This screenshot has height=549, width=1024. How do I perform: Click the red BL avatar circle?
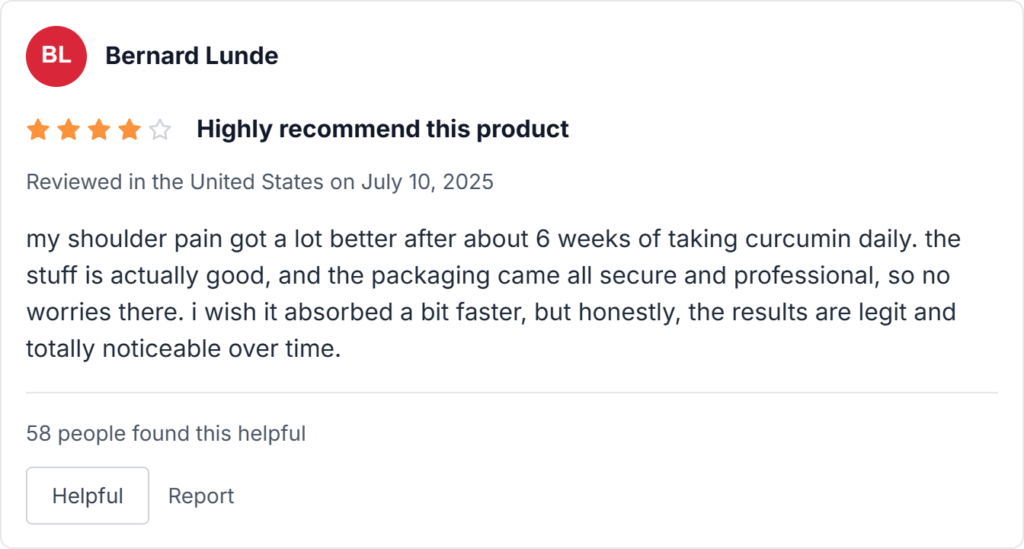[x=56, y=56]
